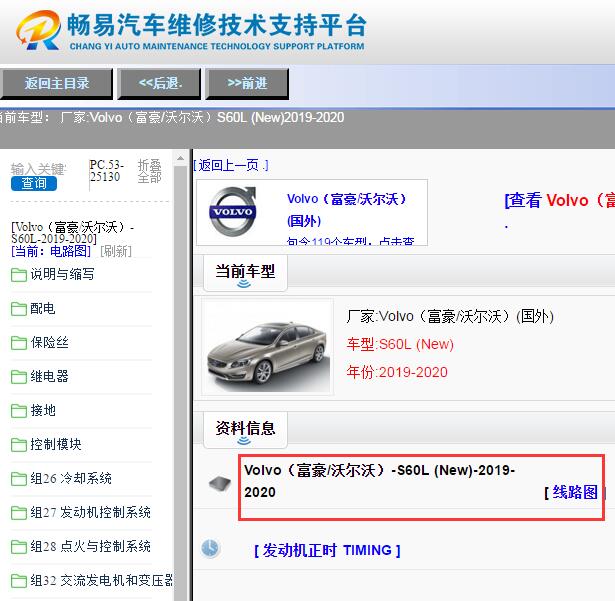Click the chevron icon under 当前车型
This screenshot has height=601, width=615.
point(244,284)
